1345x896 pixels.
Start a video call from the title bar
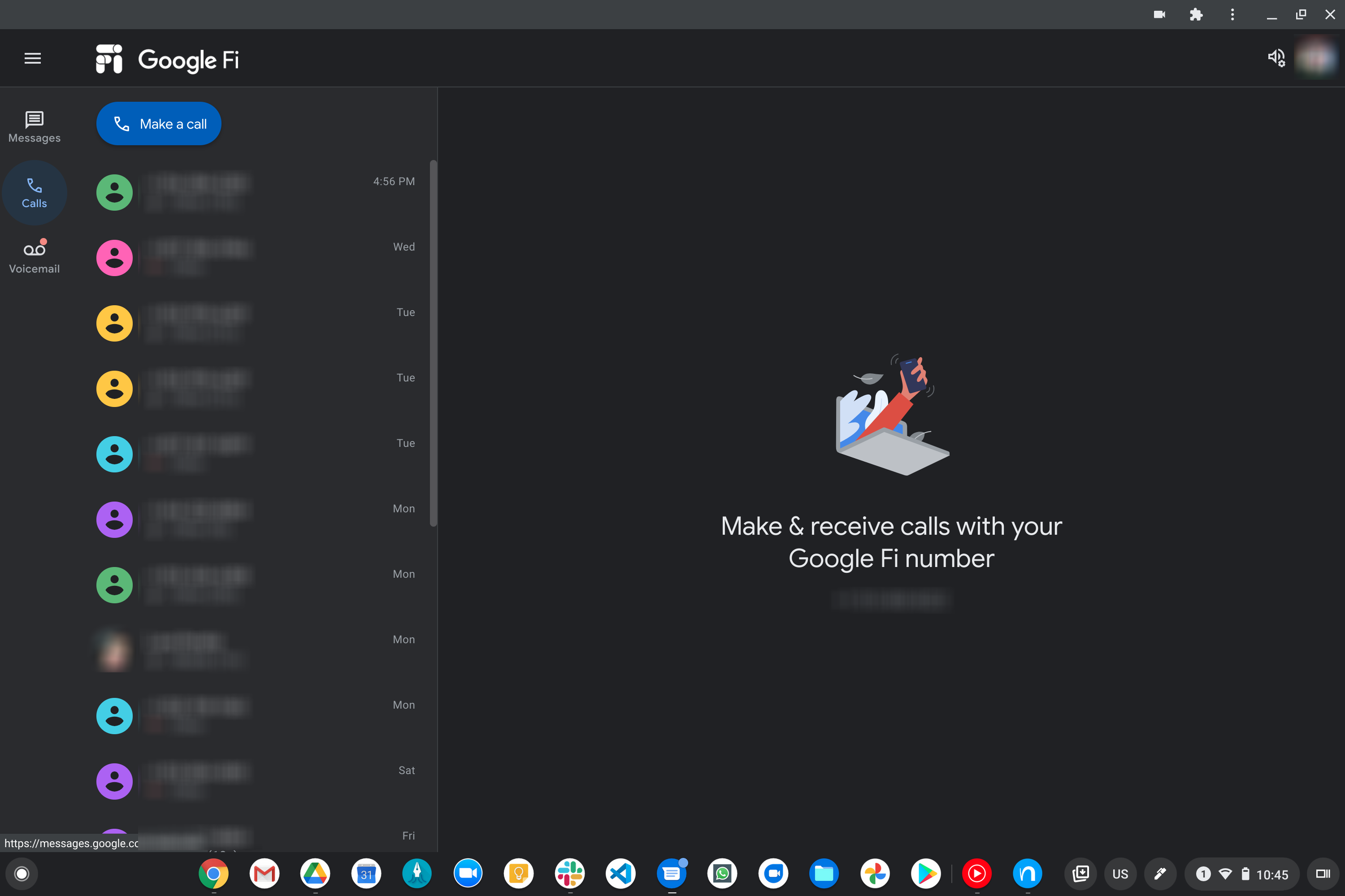pyautogui.click(x=1160, y=14)
